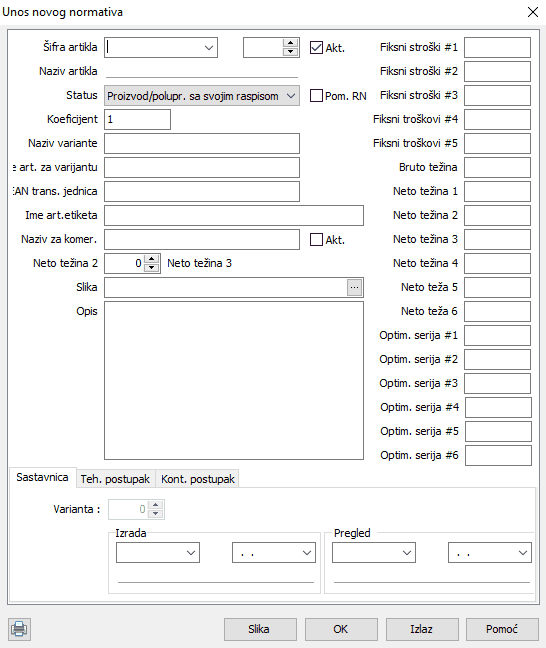Screen dimensions: 546x648
Task: Focus the Koeficijent input field
Action: tap(137, 119)
